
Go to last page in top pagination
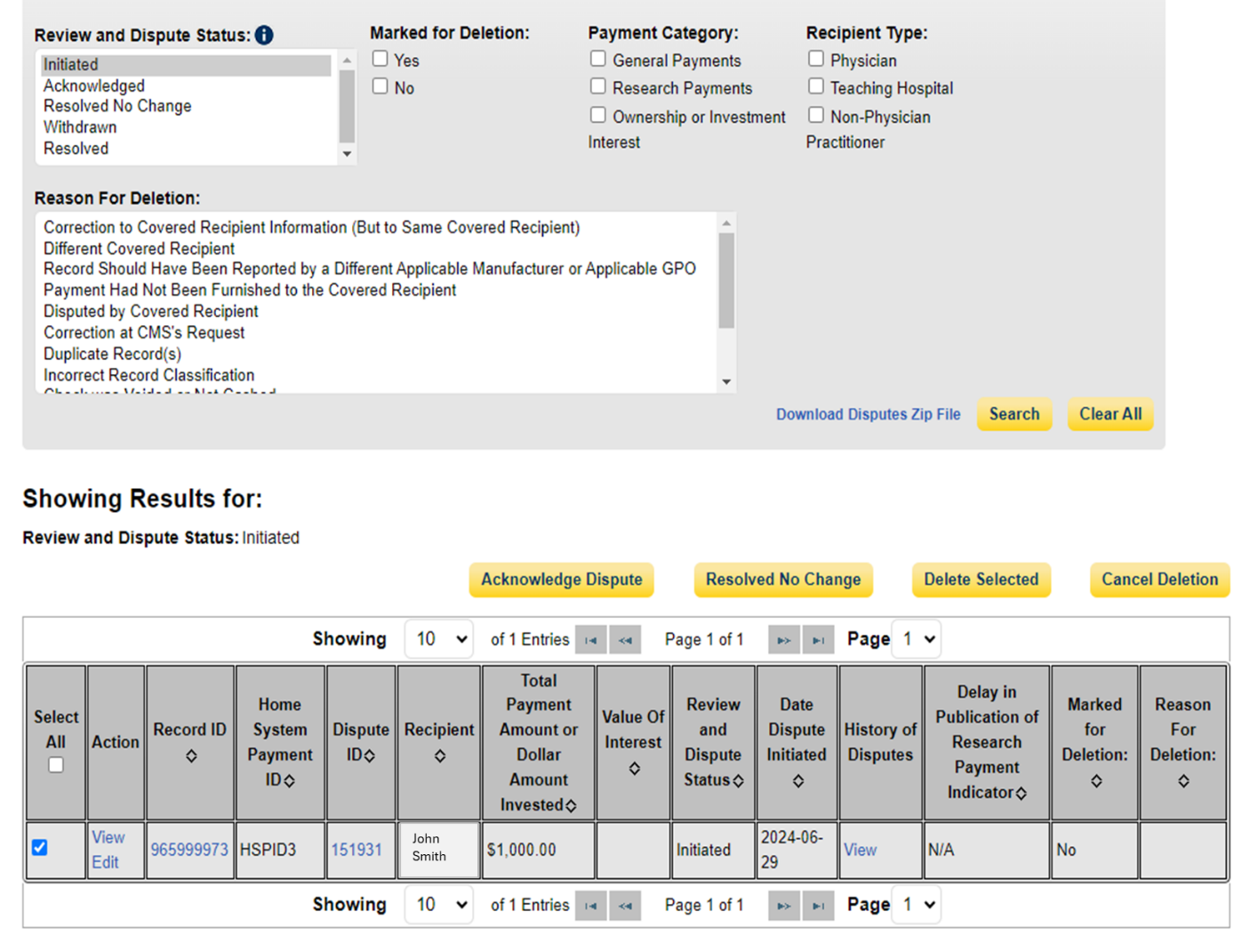click(818, 640)
